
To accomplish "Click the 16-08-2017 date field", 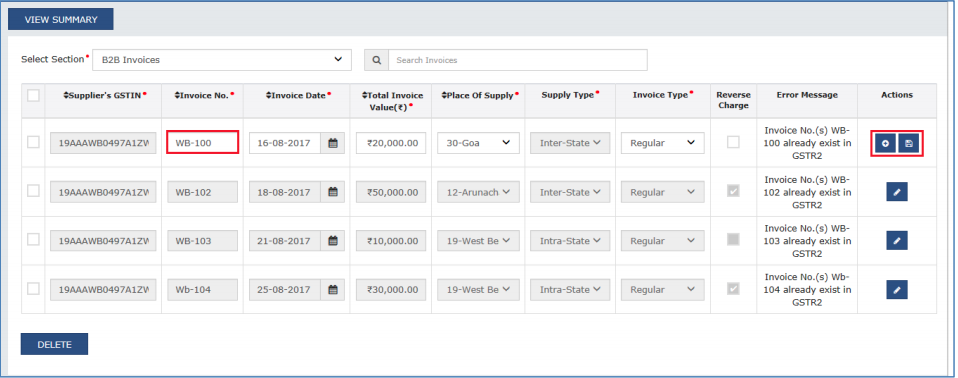I will tap(285, 143).
